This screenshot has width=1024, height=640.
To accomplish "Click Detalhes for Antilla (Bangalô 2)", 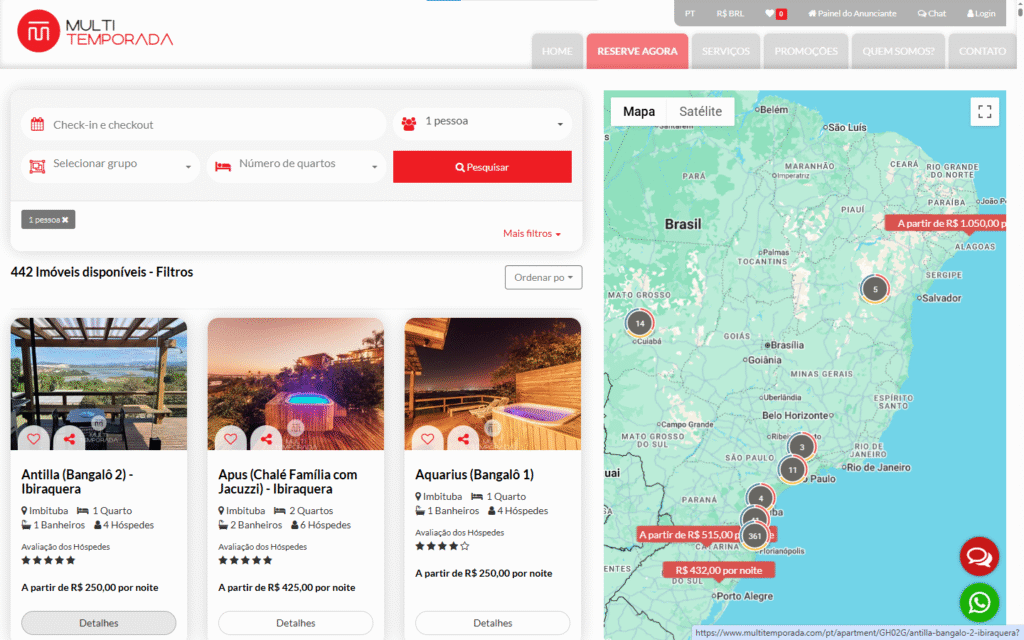I will coord(99,623).
